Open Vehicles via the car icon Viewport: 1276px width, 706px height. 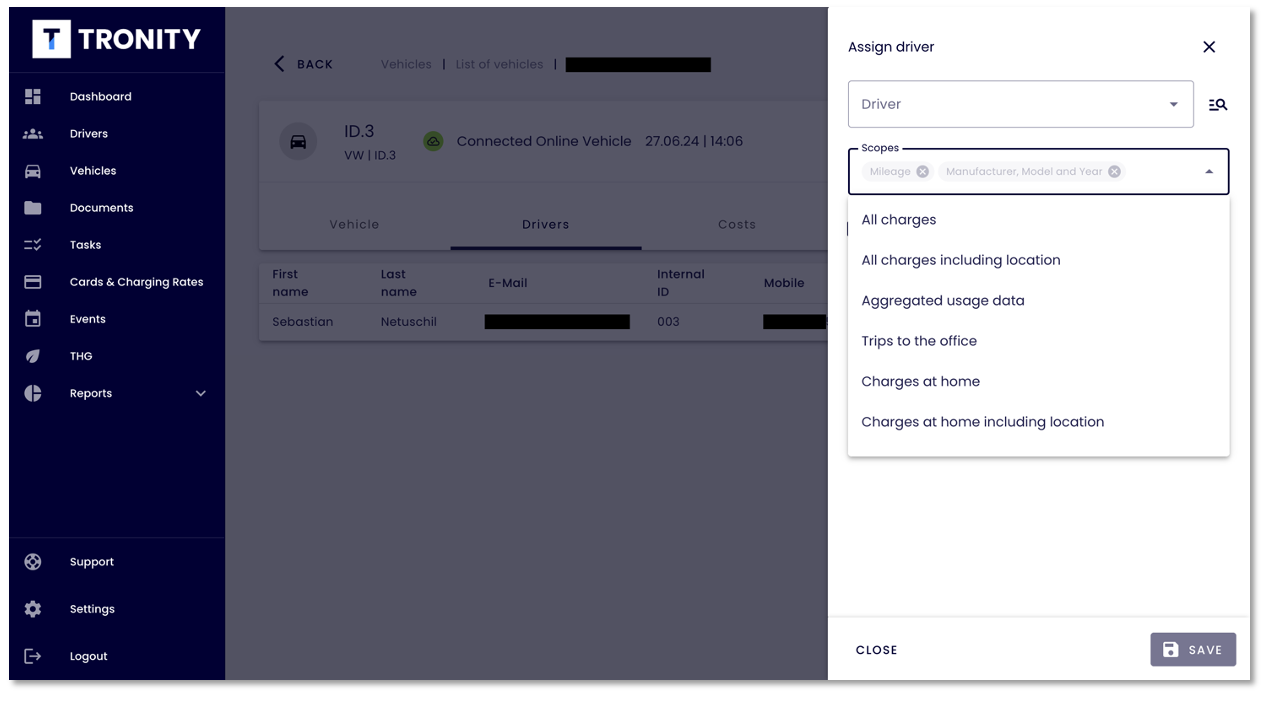(x=33, y=171)
